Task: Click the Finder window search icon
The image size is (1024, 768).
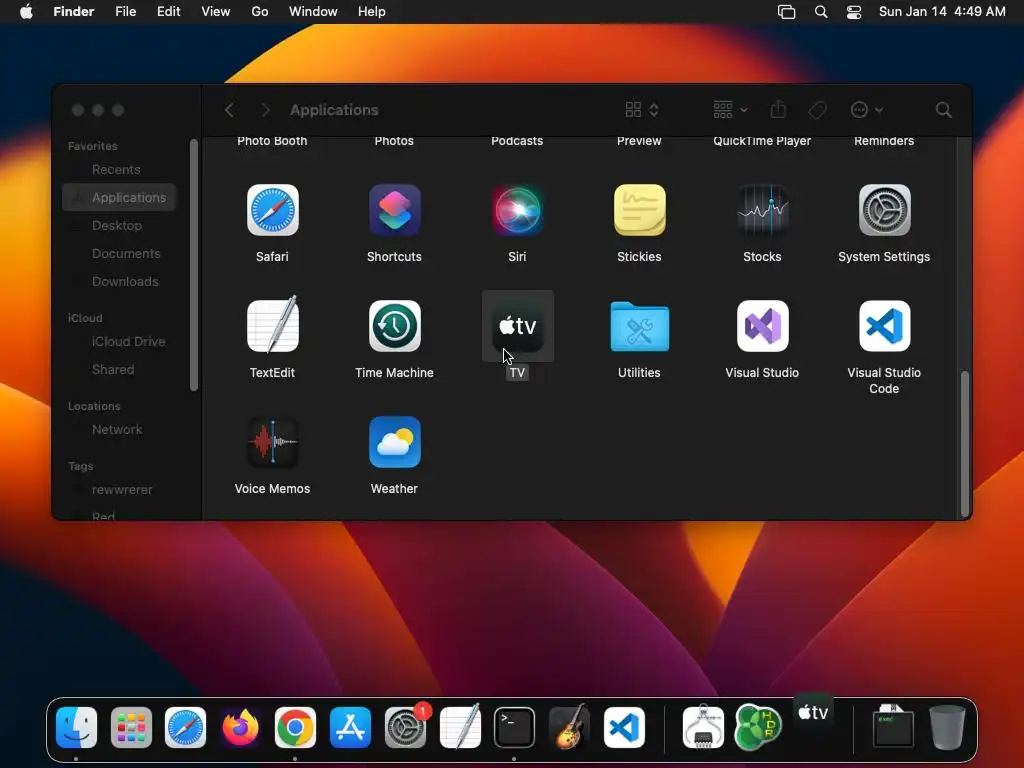Action: click(943, 110)
